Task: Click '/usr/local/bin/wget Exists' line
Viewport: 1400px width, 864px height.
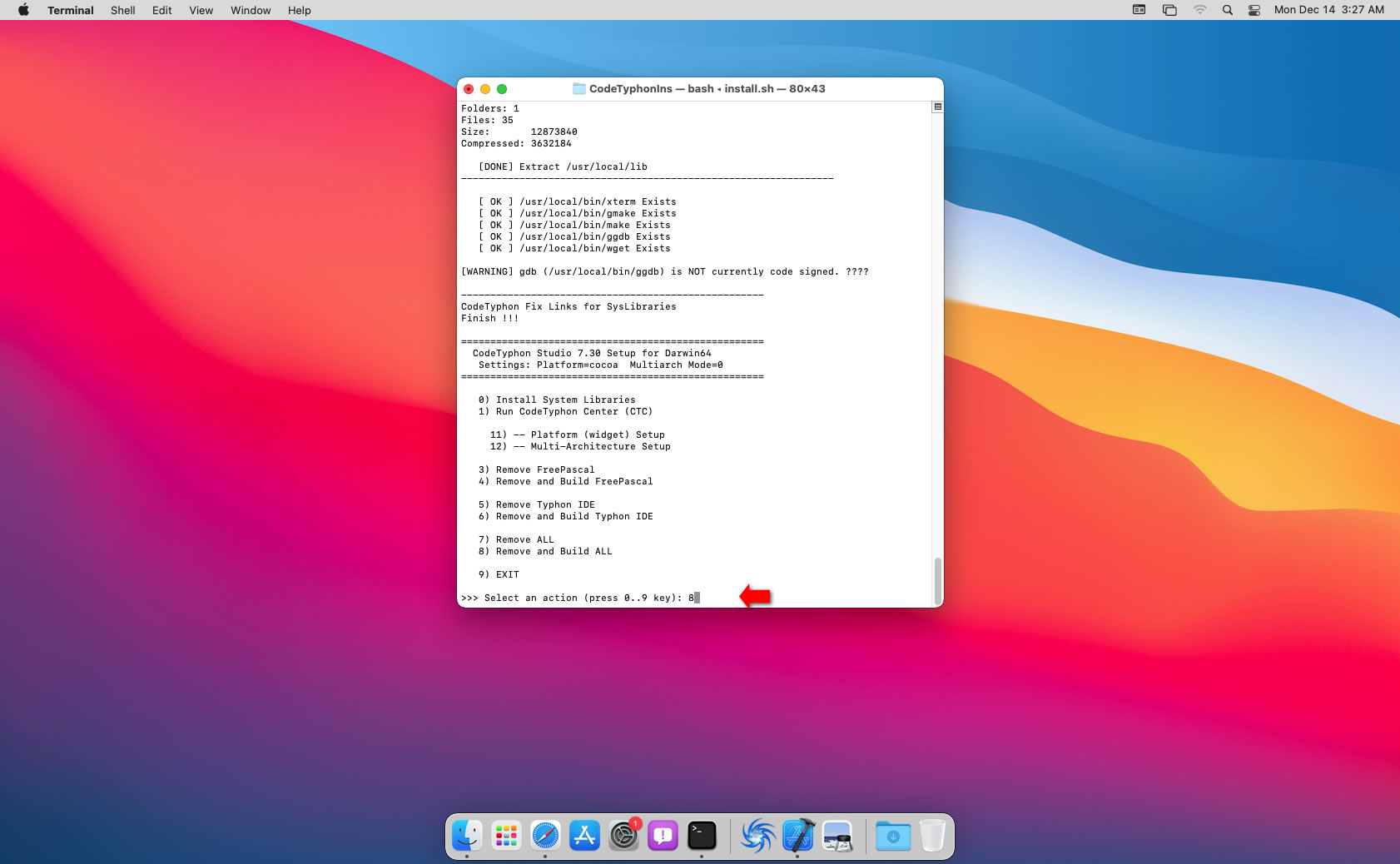Action: 574,248
